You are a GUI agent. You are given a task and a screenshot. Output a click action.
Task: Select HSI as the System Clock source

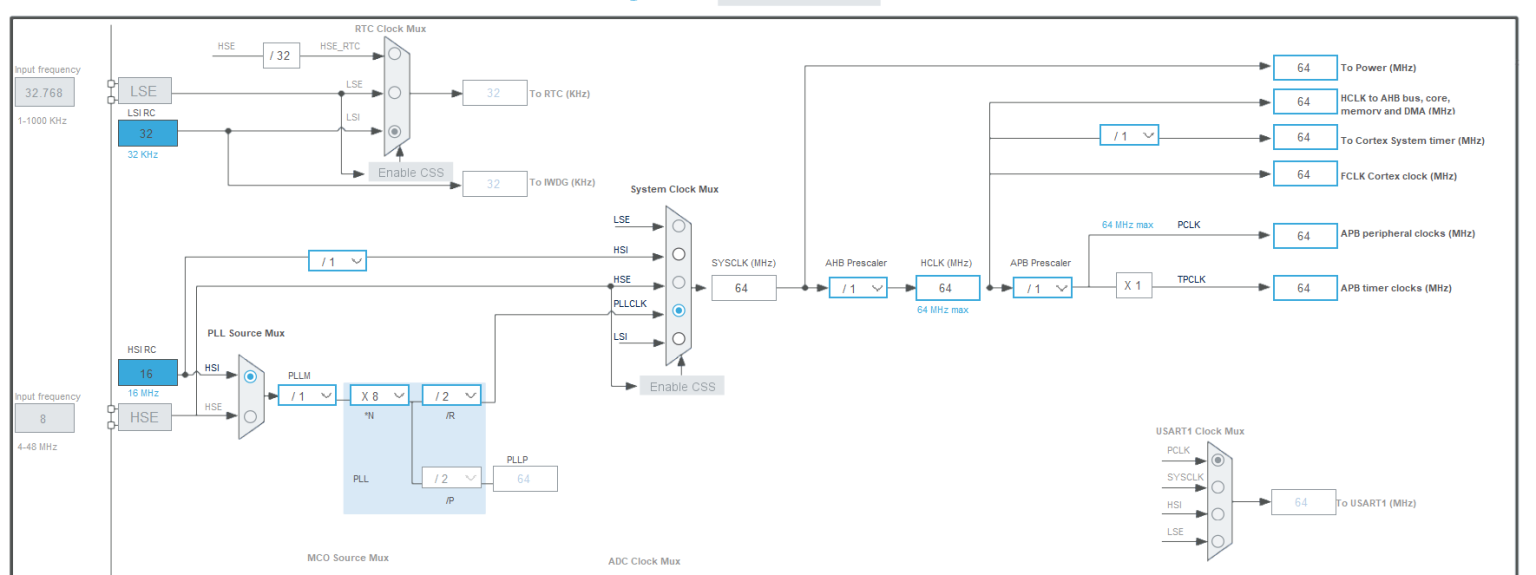pyautogui.click(x=679, y=254)
